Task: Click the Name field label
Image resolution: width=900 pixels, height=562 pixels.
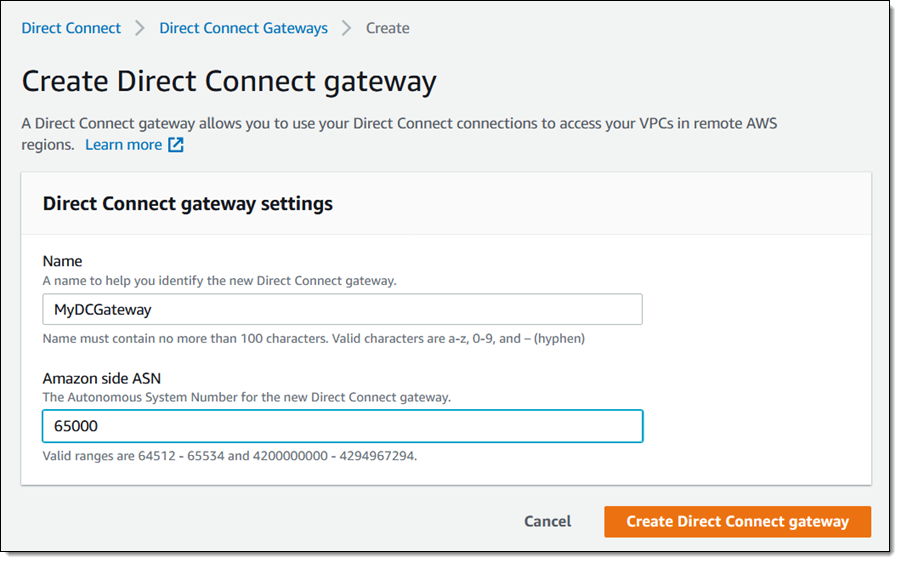Action: pyautogui.click(x=62, y=262)
